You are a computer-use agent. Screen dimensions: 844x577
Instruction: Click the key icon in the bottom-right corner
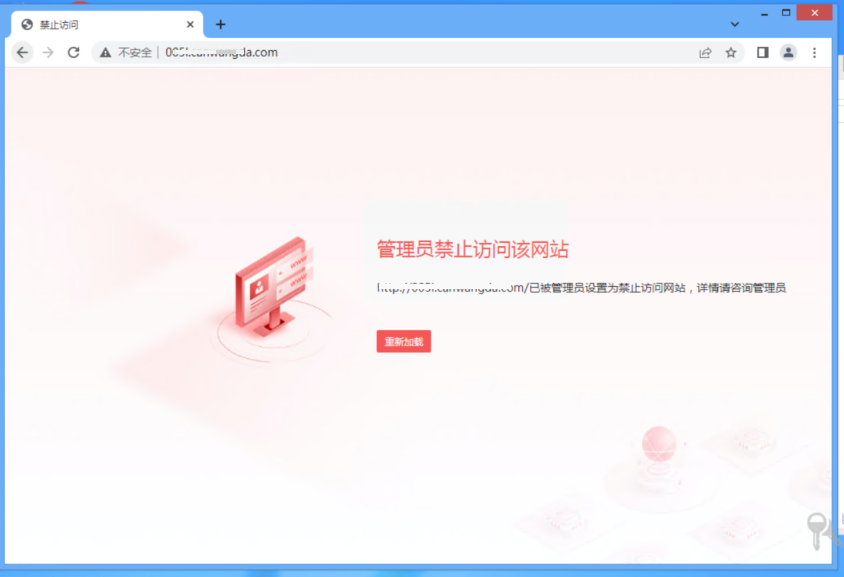coord(818,529)
